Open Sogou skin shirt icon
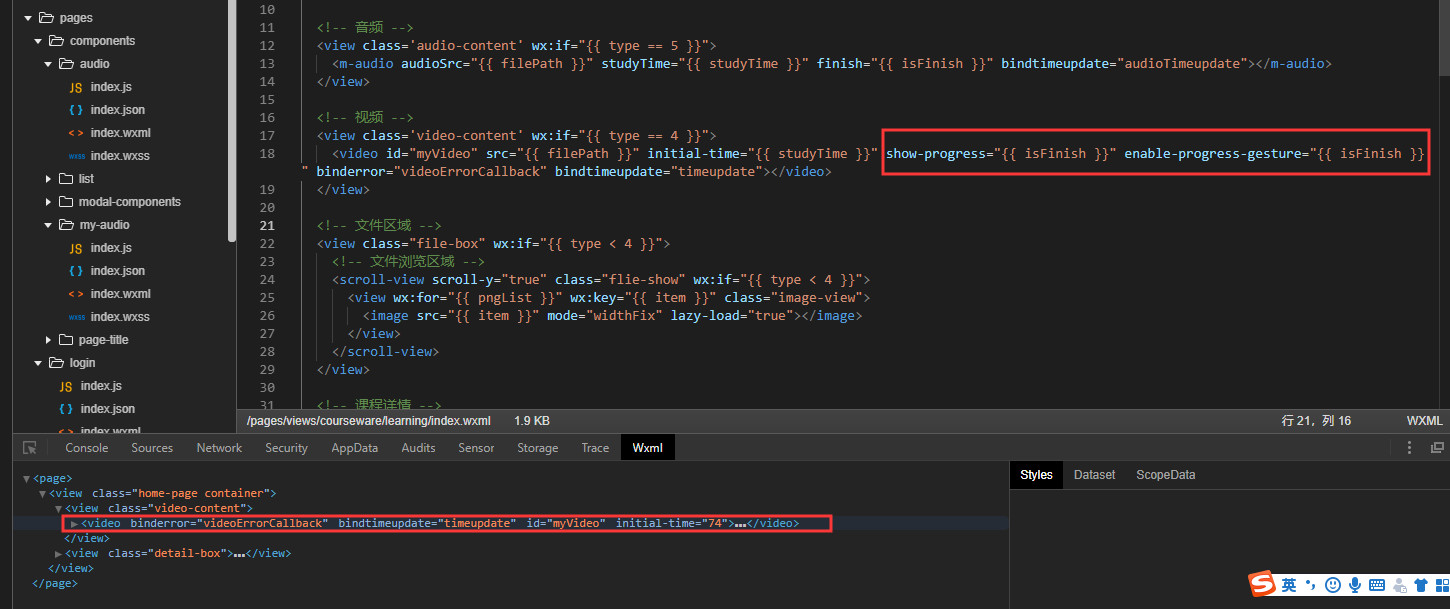1450x609 pixels. pos(1420,585)
